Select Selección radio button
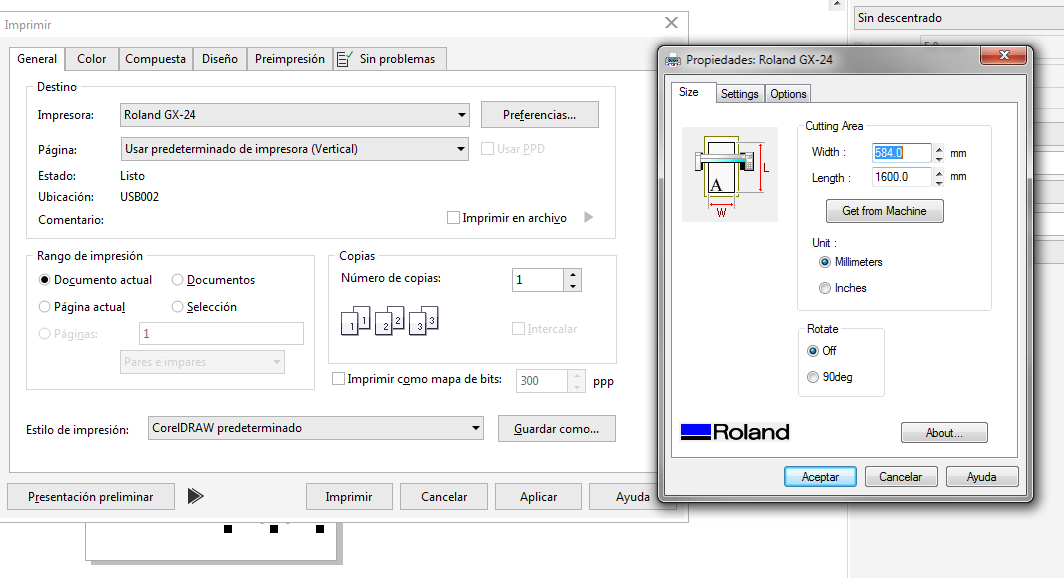This screenshot has height=578, width=1064. pyautogui.click(x=178, y=307)
